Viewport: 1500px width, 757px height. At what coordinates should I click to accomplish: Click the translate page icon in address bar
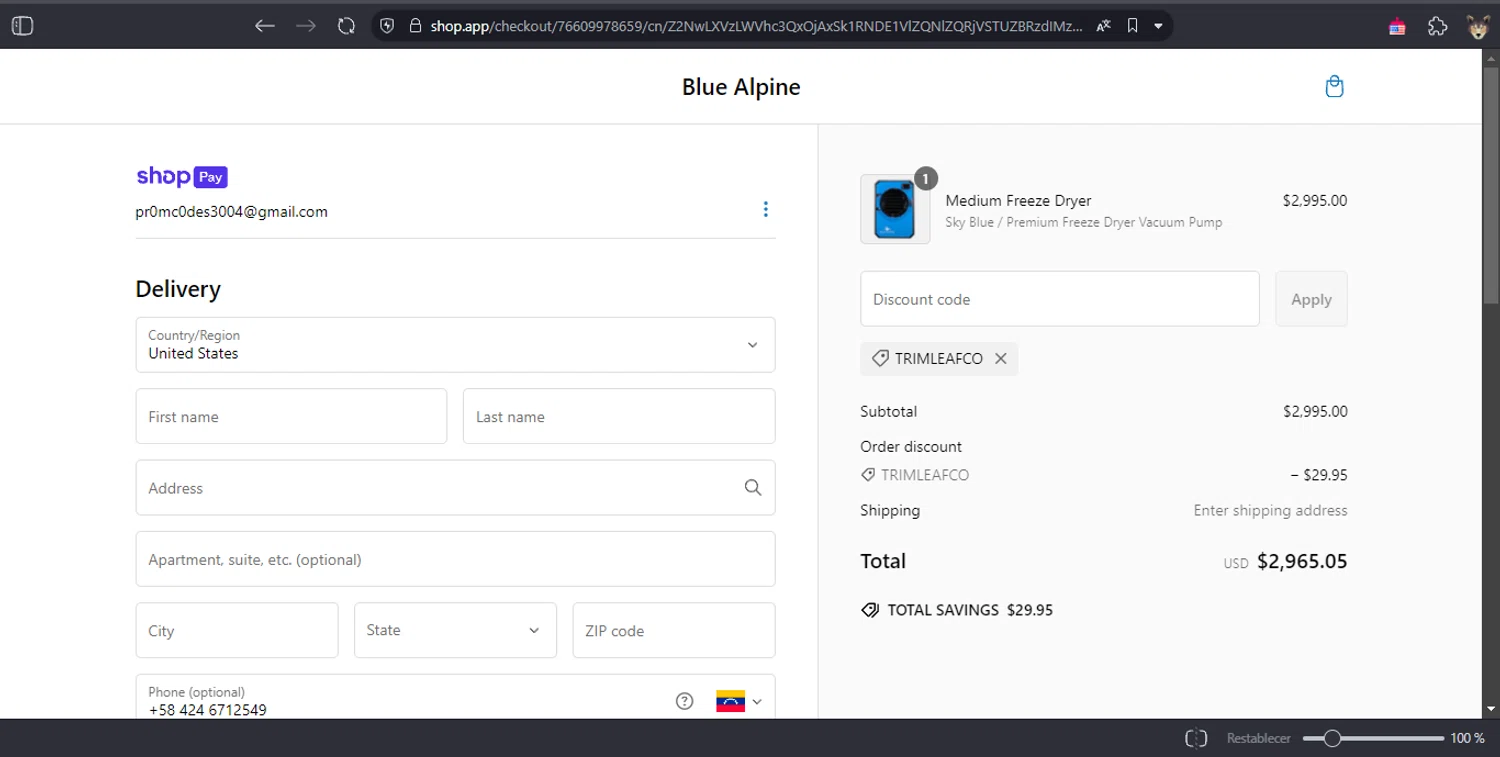1104,26
